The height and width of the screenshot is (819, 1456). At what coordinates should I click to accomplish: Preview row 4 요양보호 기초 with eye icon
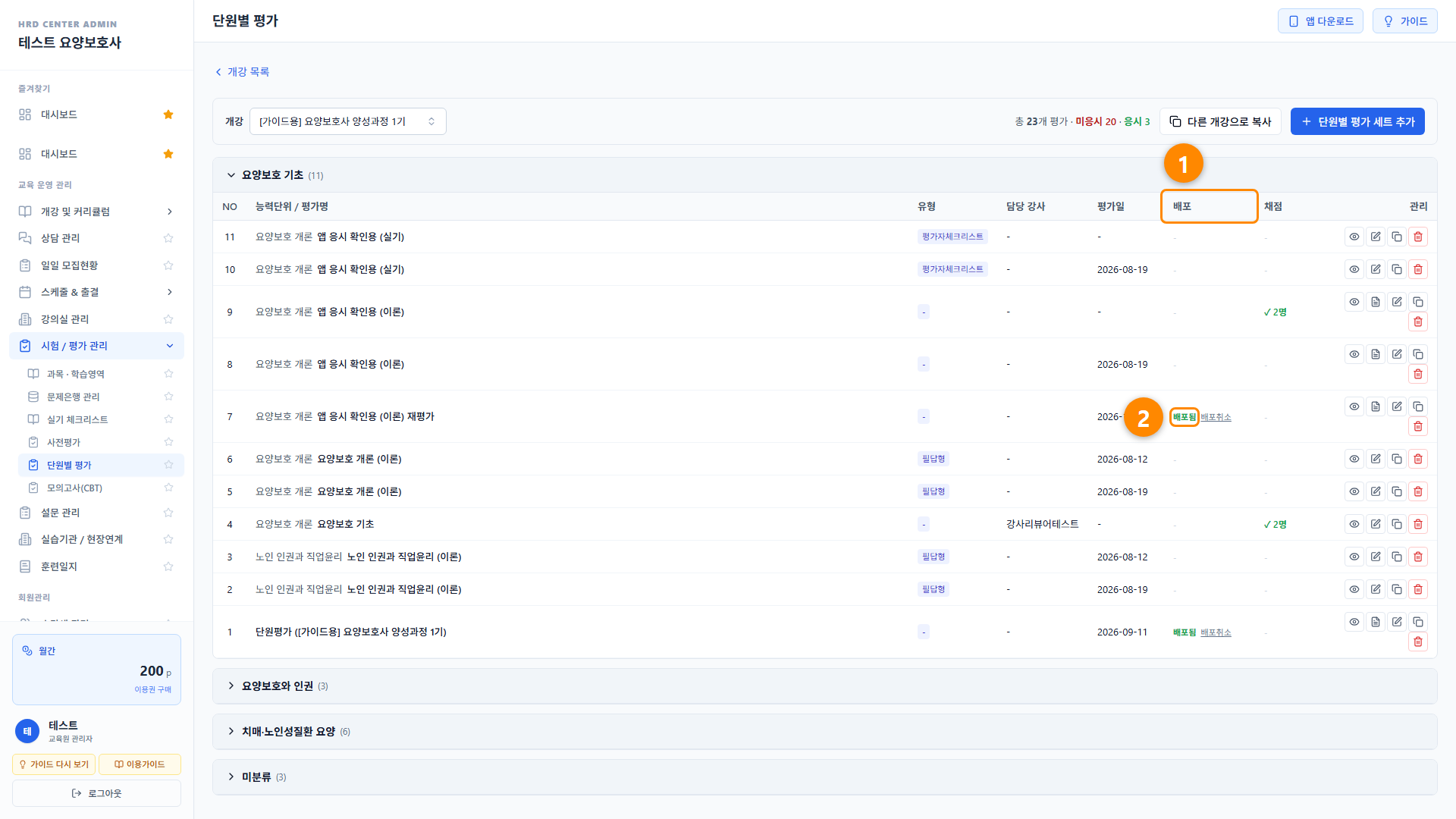pos(1354,524)
